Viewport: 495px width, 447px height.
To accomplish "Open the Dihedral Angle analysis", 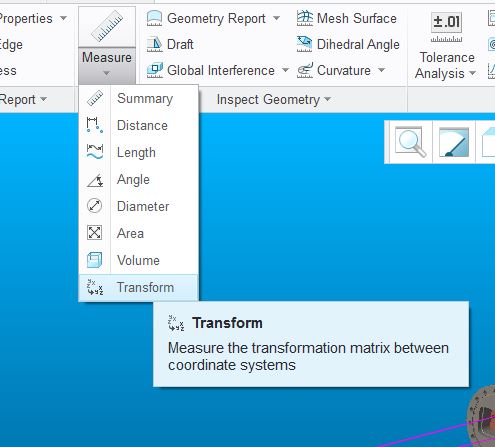I will click(358, 44).
